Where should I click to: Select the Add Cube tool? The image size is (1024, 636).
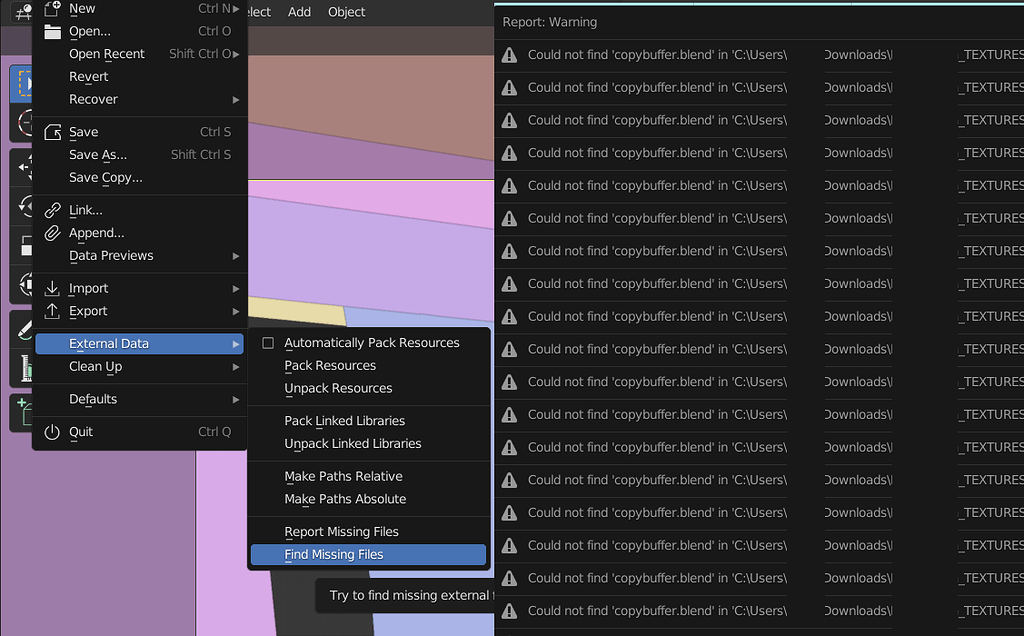pyautogui.click(x=23, y=413)
